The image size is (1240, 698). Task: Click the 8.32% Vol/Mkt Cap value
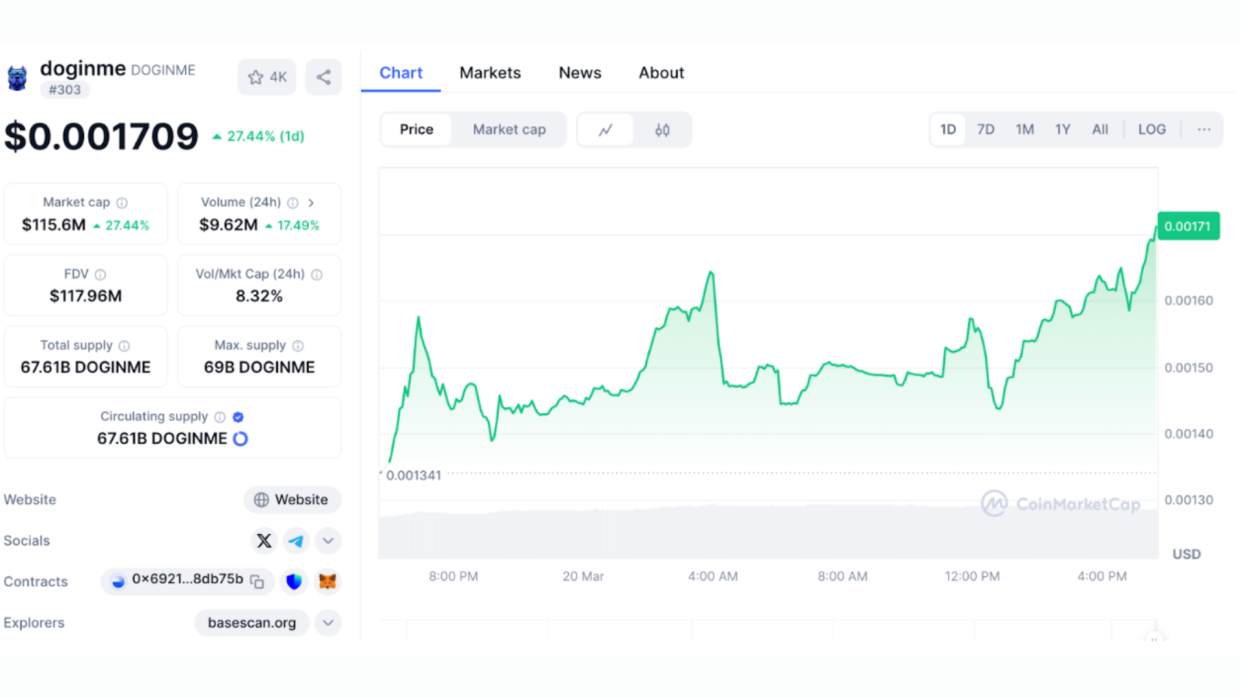point(259,296)
